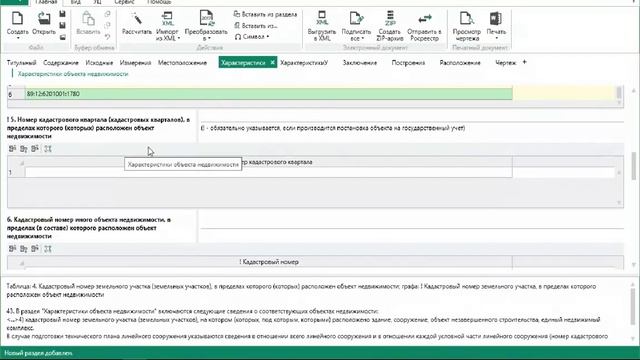Click Отправить в Росреестр arrows icon
This screenshot has height=360, width=640.
(424, 19)
